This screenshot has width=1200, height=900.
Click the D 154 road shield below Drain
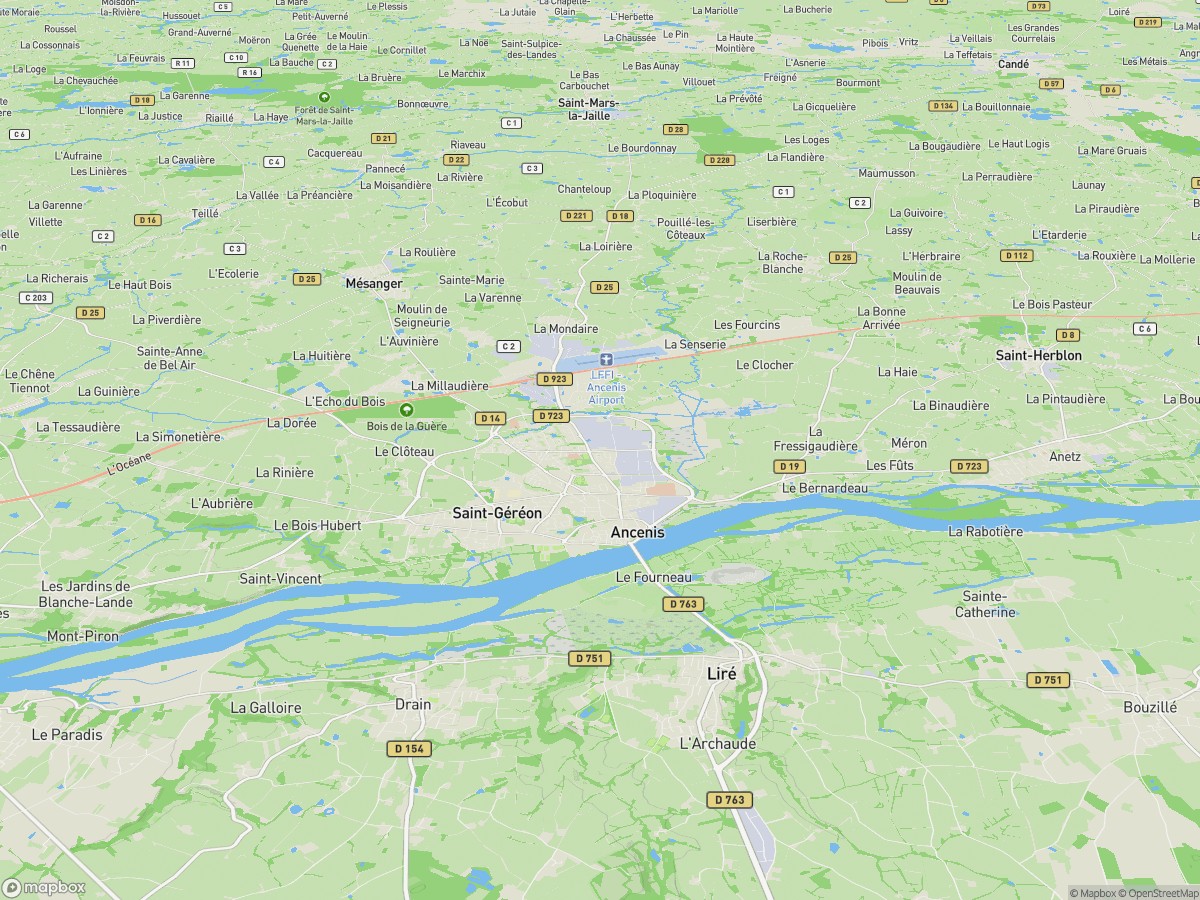coord(409,748)
